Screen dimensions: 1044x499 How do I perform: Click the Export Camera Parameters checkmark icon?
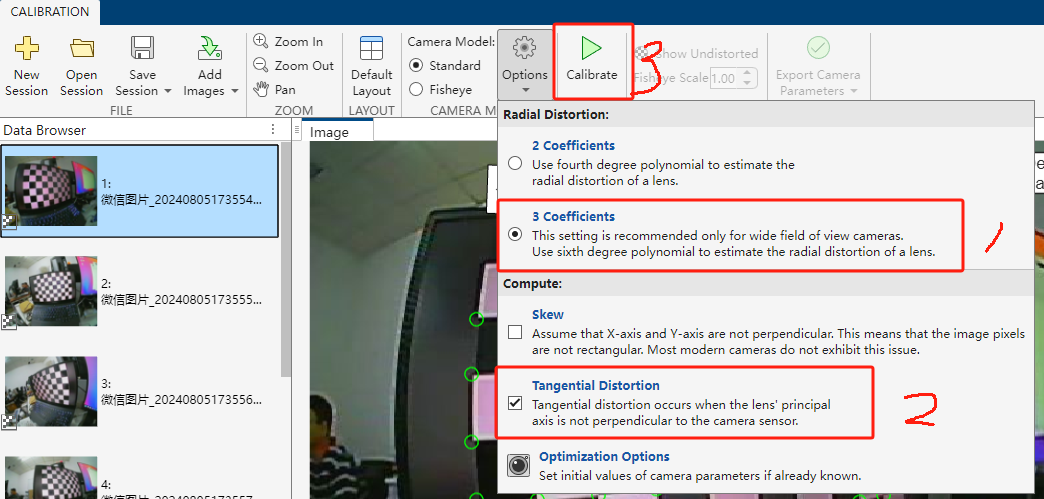pos(818,48)
